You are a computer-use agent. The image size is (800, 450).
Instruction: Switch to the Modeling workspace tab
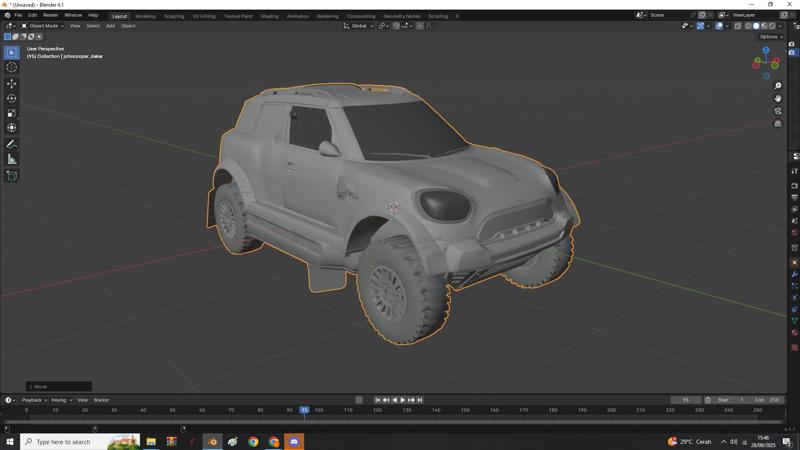pos(145,16)
